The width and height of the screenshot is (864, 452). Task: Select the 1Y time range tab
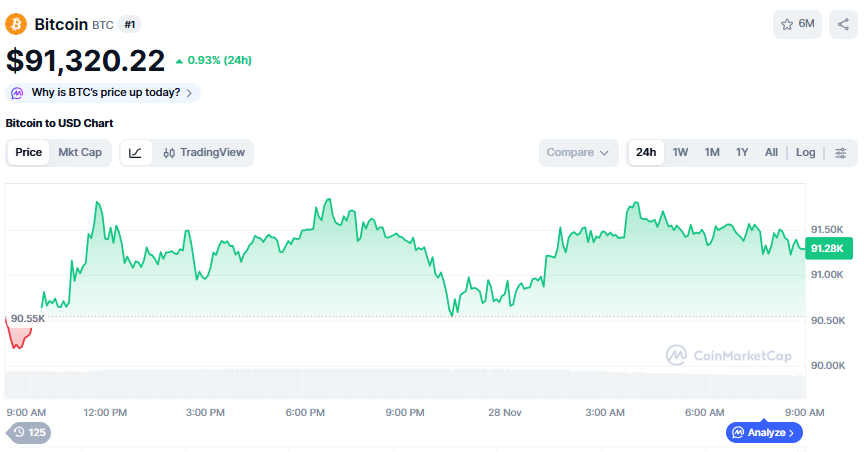(x=742, y=153)
